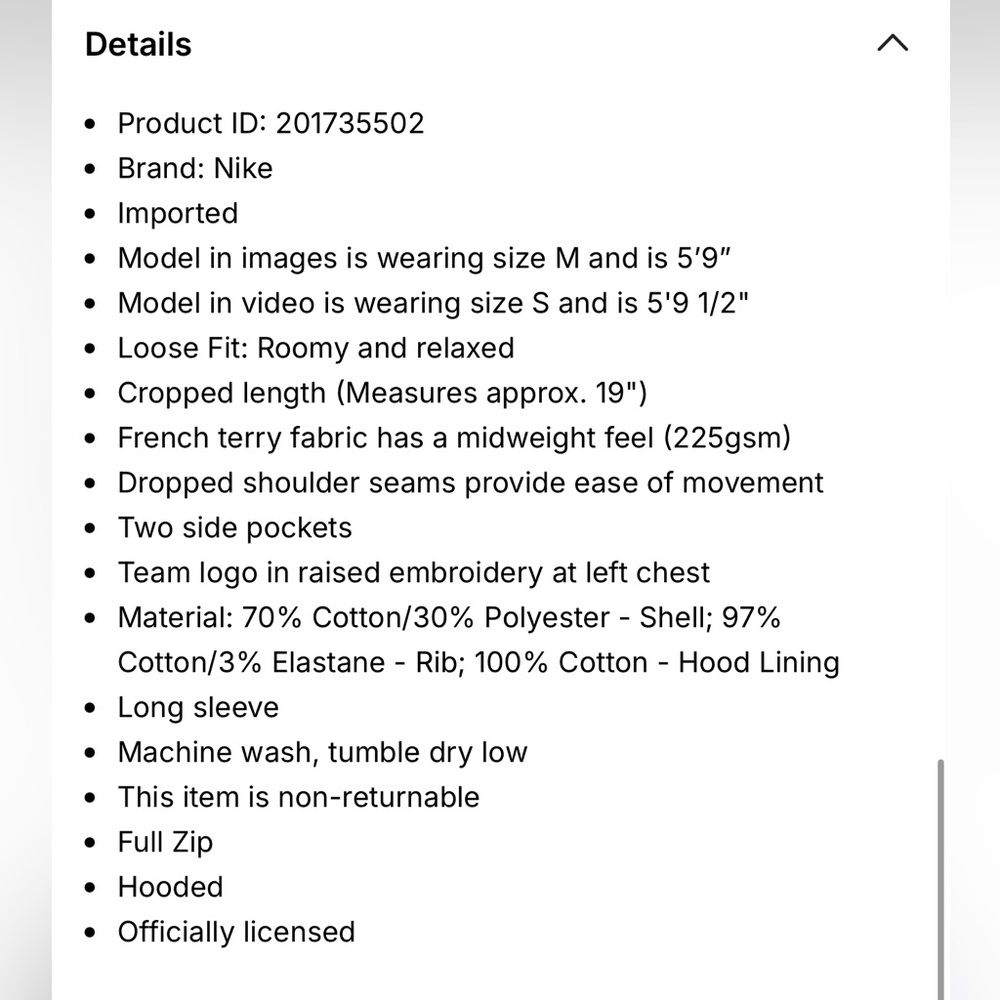The image size is (1000, 1000).
Task: Collapse the Details section chevron
Action: point(892,43)
